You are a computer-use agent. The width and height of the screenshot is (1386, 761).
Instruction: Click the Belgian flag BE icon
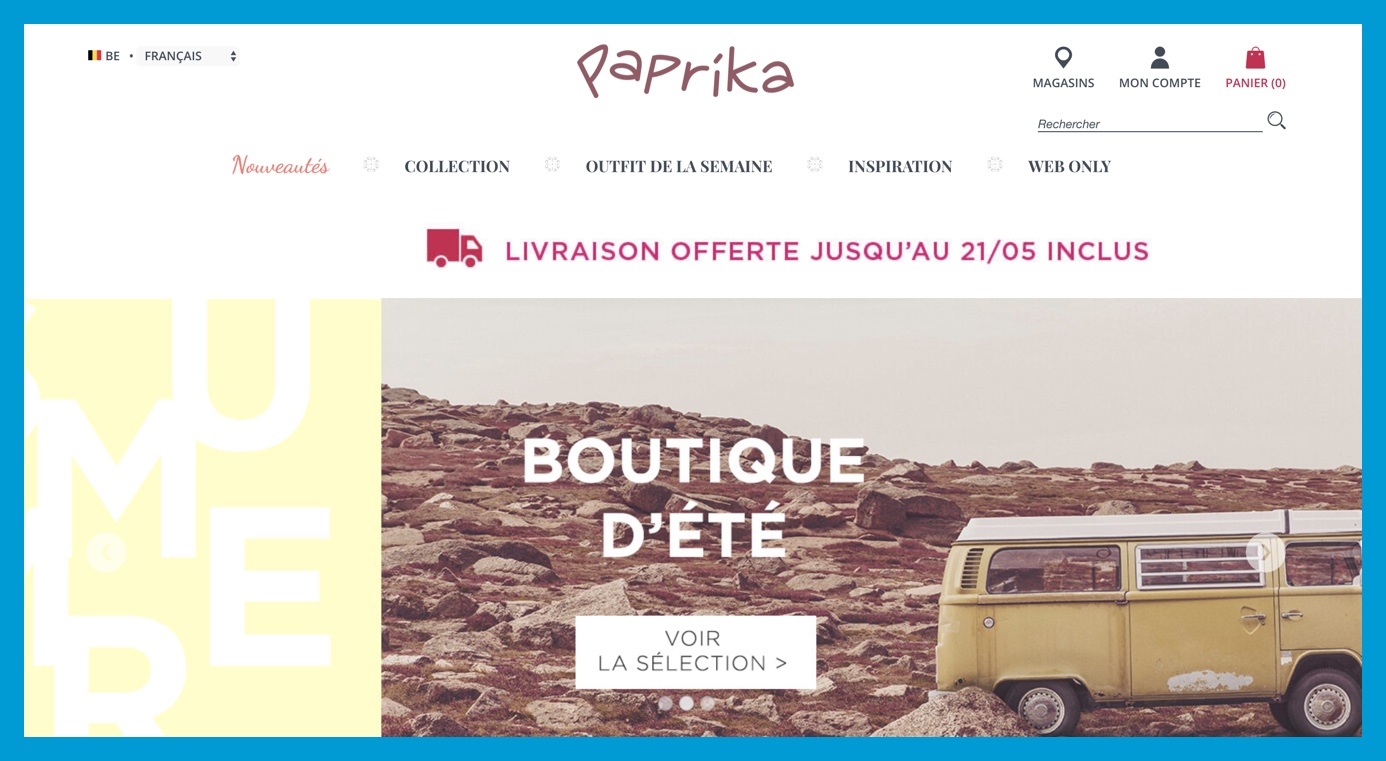point(94,56)
